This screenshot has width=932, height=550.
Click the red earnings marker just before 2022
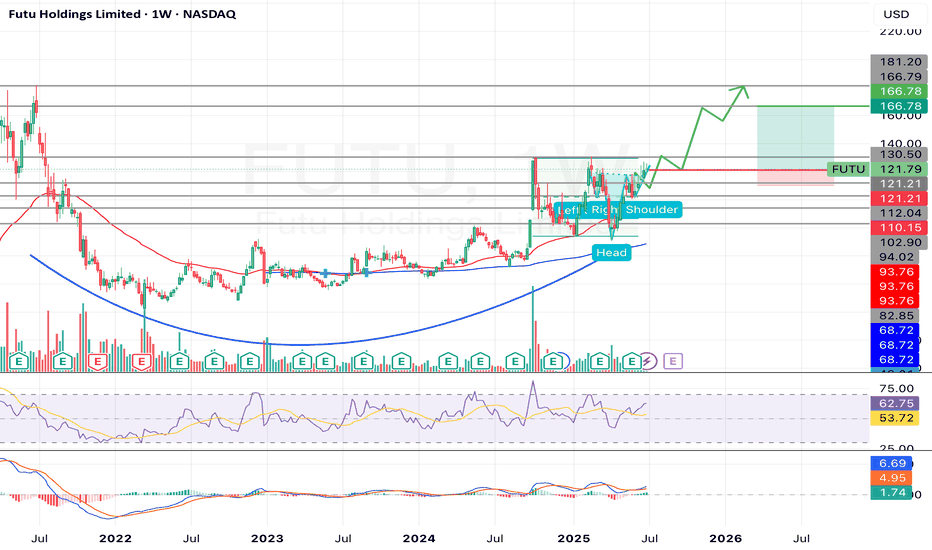(x=97, y=361)
